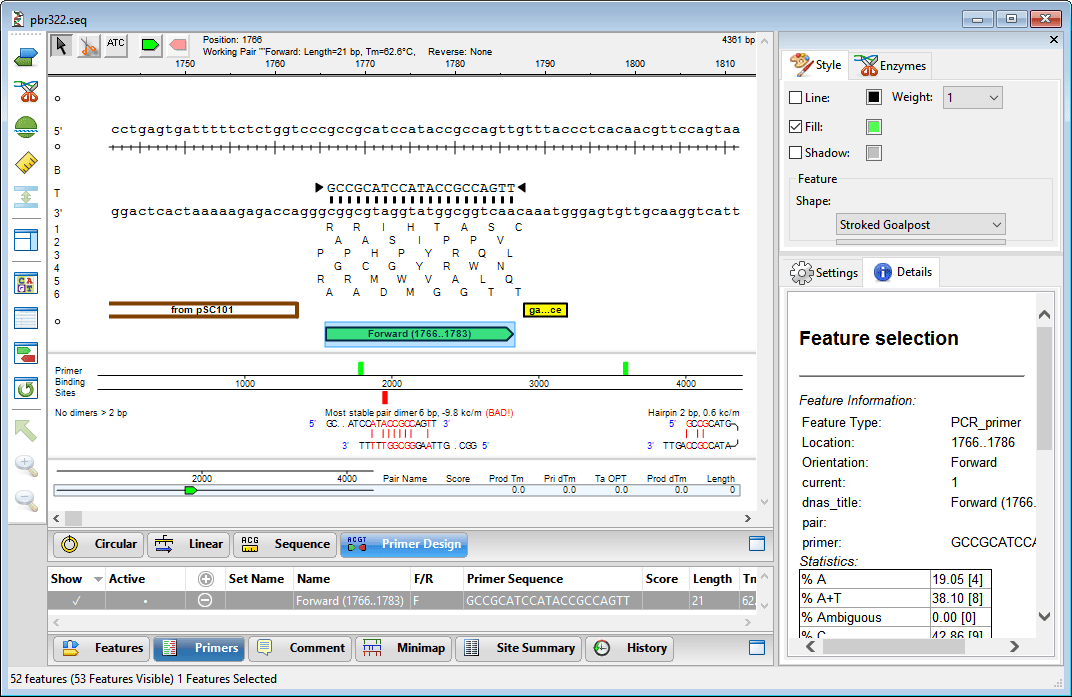Select the yellow 'ga...ce' feature

[545, 310]
